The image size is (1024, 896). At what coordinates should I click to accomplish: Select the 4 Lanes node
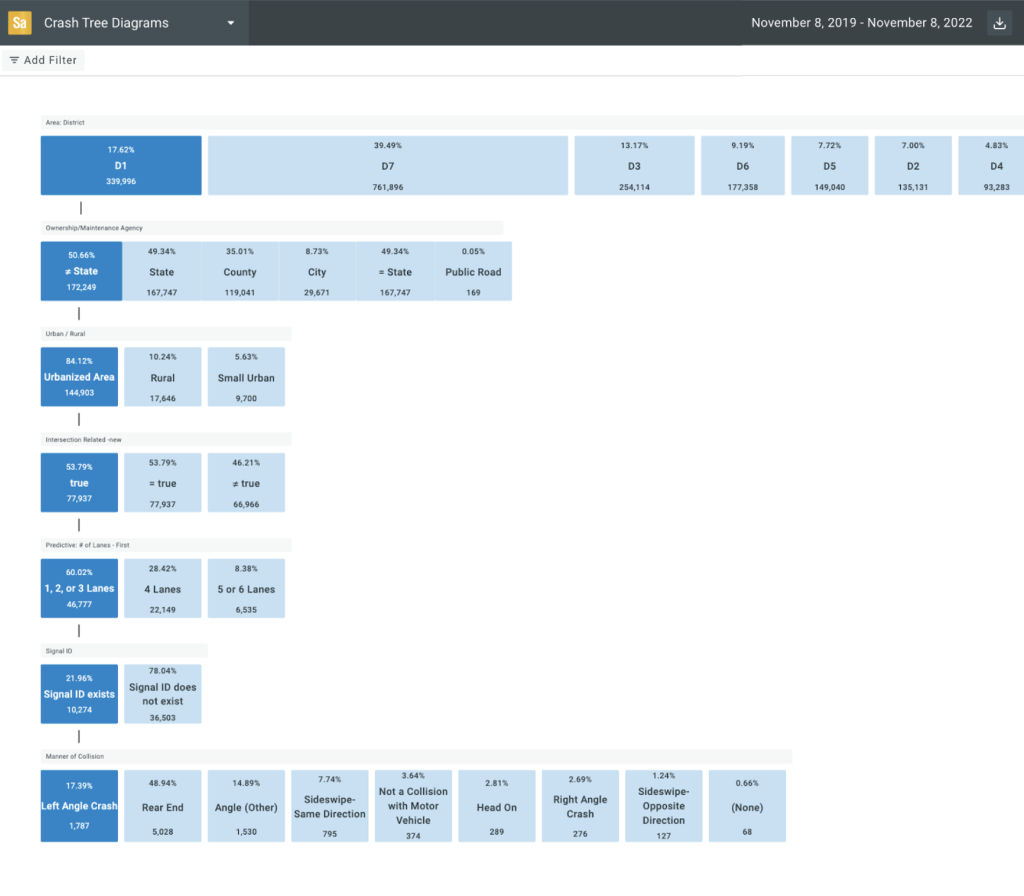coord(162,588)
